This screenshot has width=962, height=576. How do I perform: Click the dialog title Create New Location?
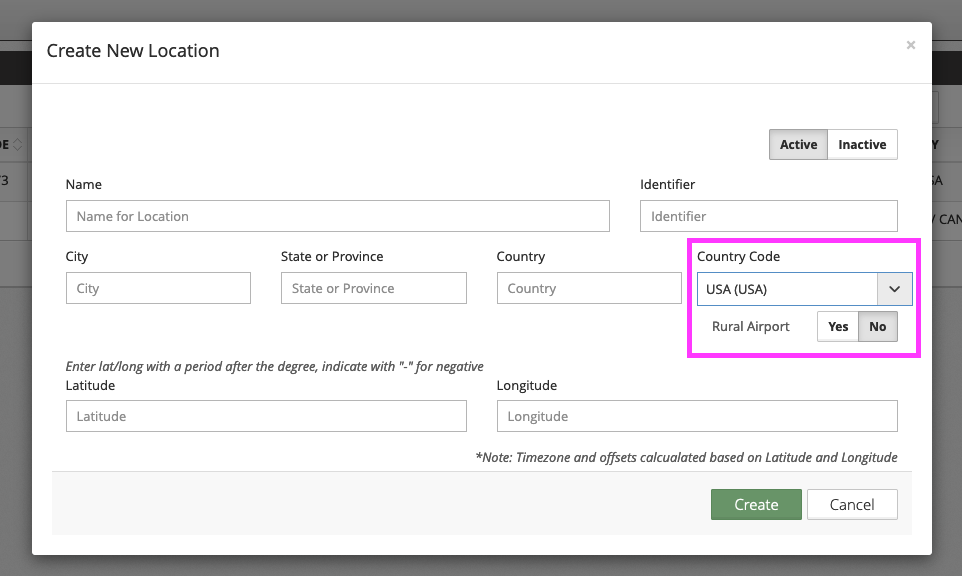tap(133, 50)
